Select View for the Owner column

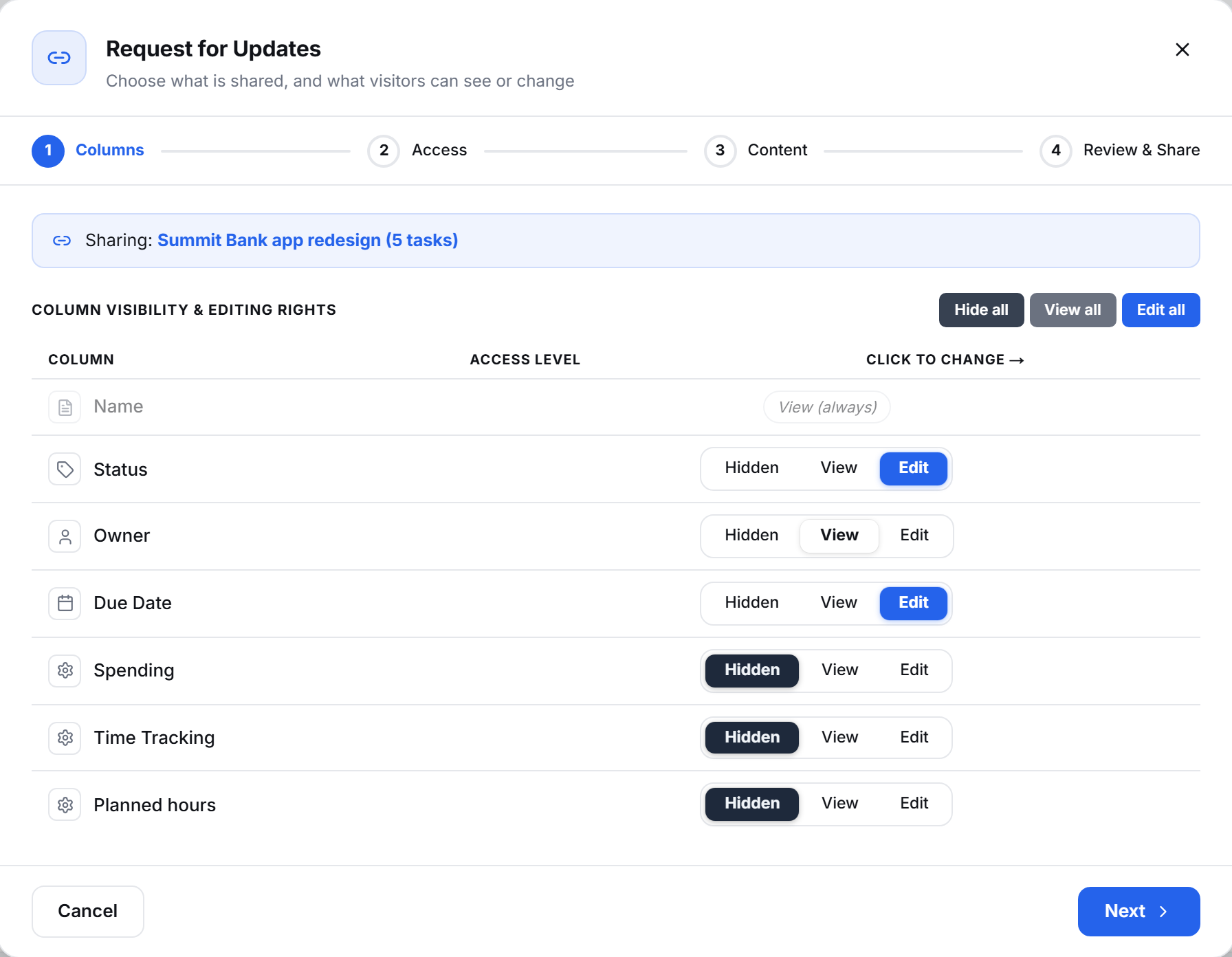(x=839, y=536)
